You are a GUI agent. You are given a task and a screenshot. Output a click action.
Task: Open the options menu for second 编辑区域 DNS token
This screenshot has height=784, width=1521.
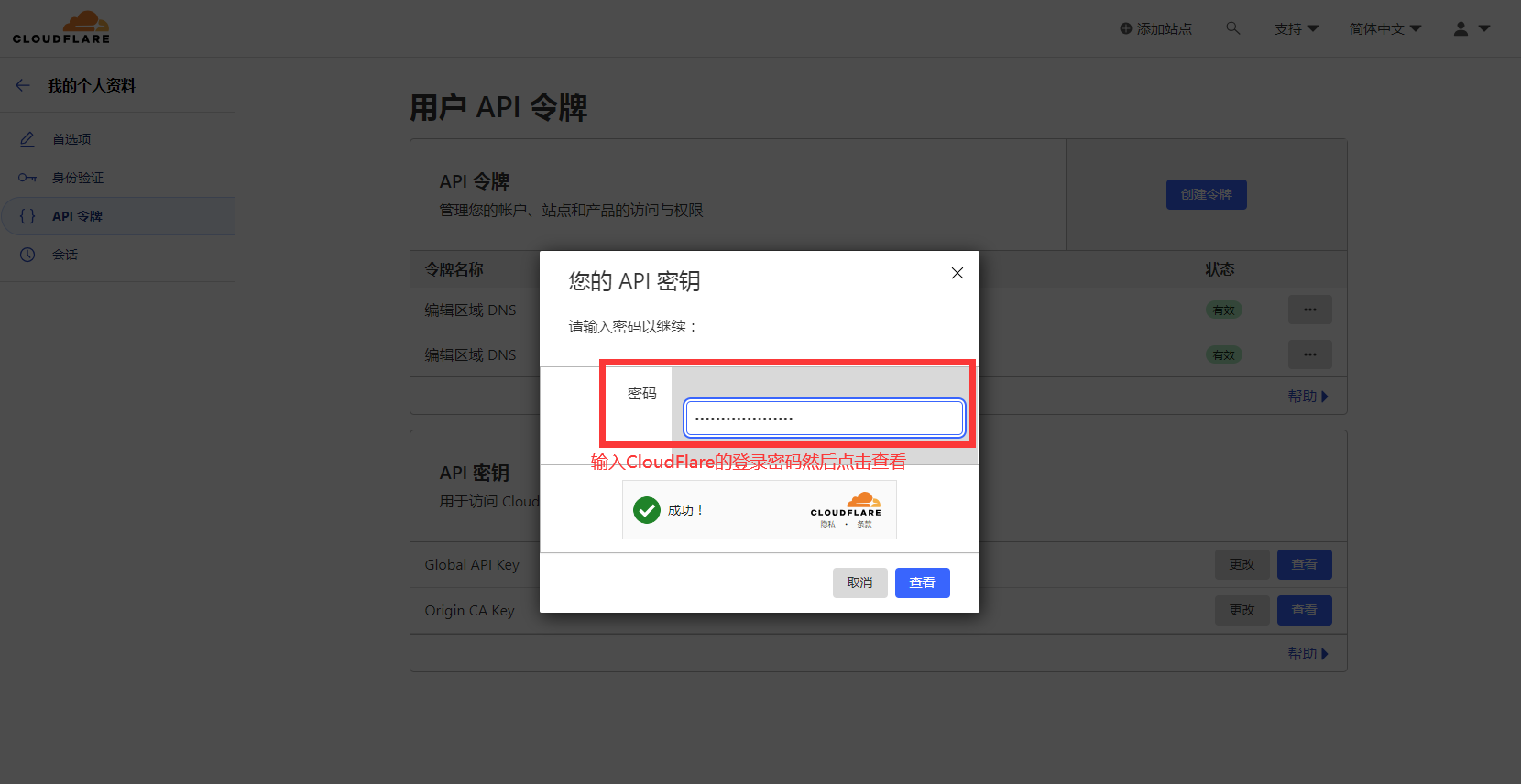[1310, 354]
